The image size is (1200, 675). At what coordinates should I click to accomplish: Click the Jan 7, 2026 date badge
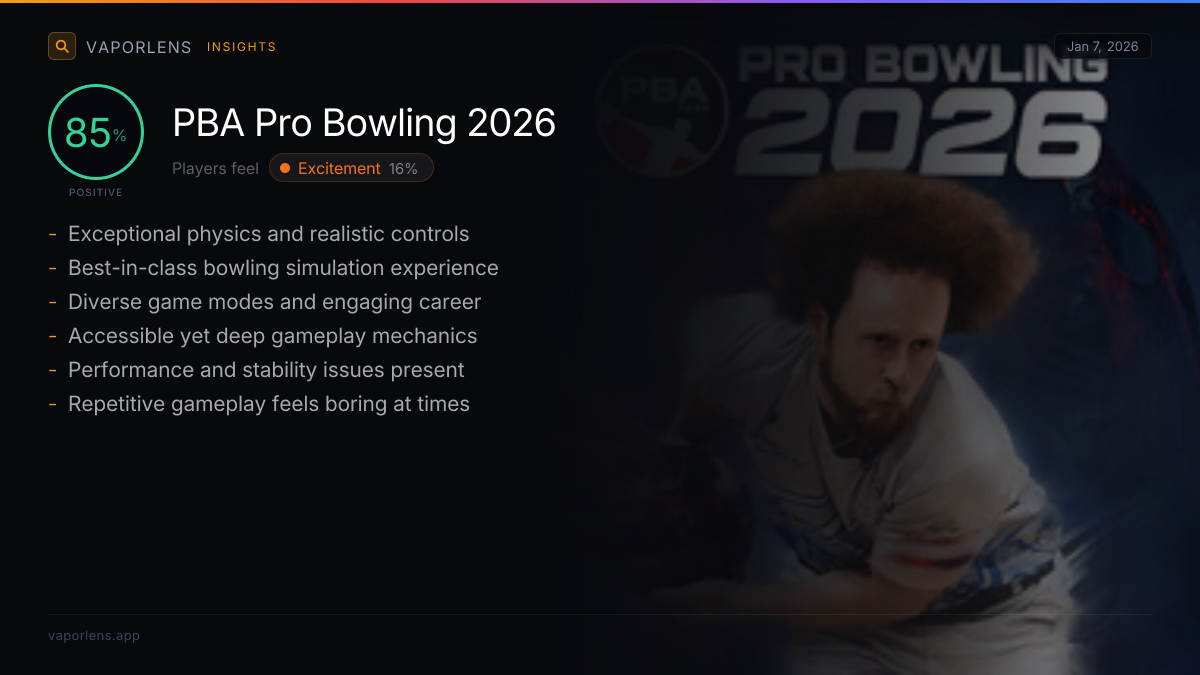1103,47
